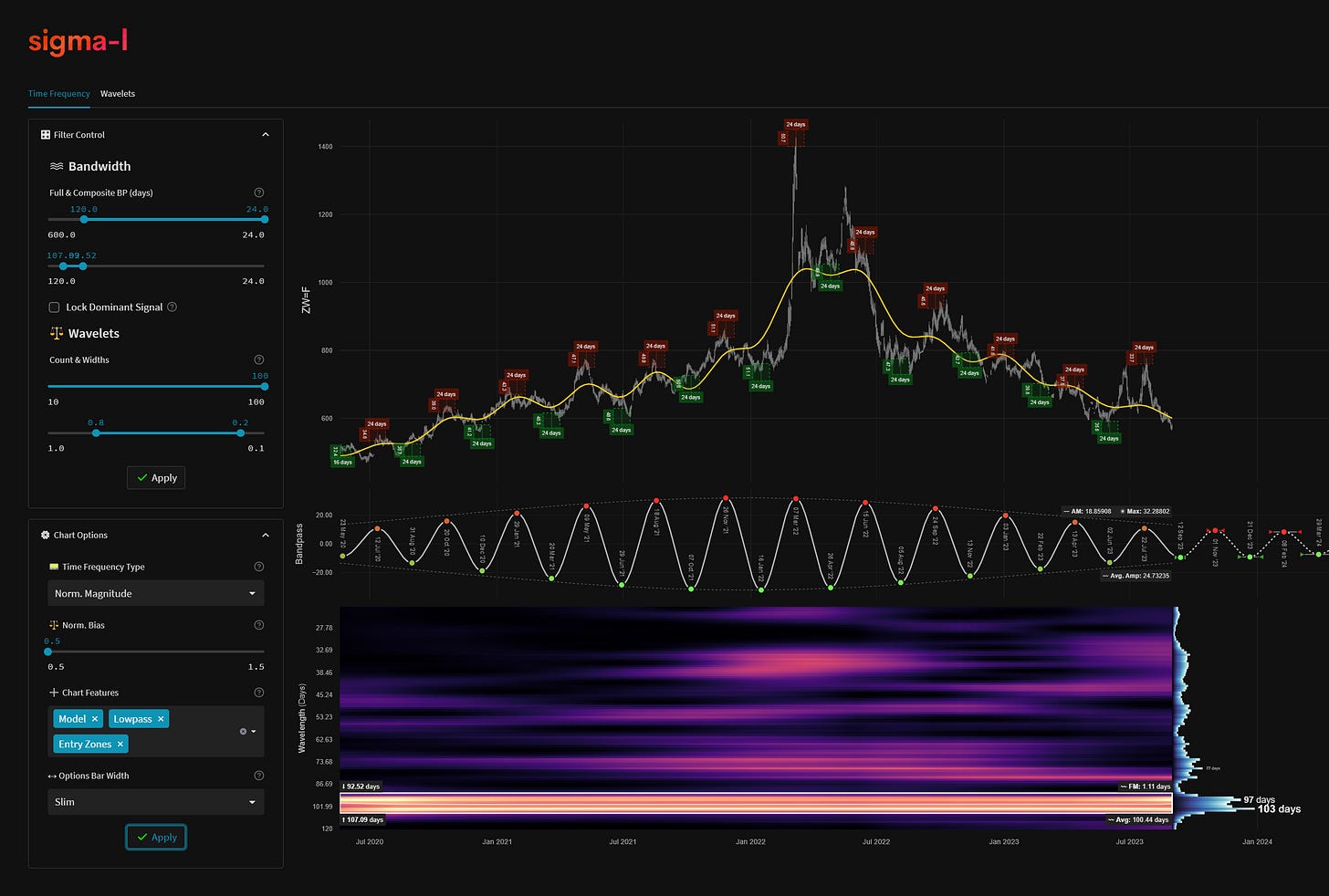Open help for Options Bar Width
1329x896 pixels.
[x=259, y=776]
